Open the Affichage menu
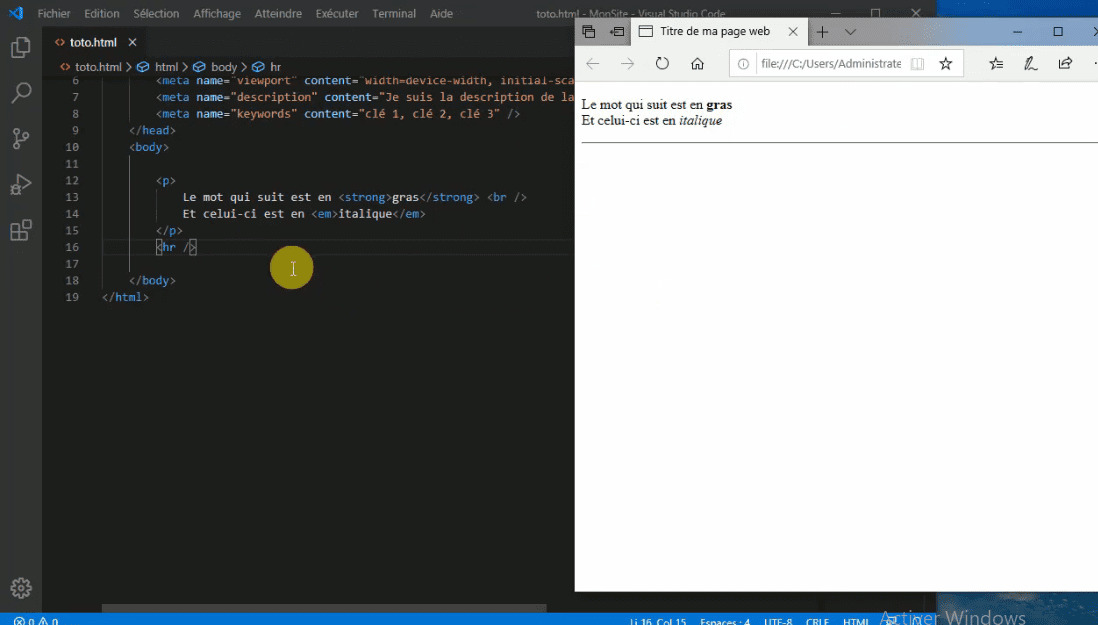The image size is (1098, 625). pyautogui.click(x=217, y=13)
